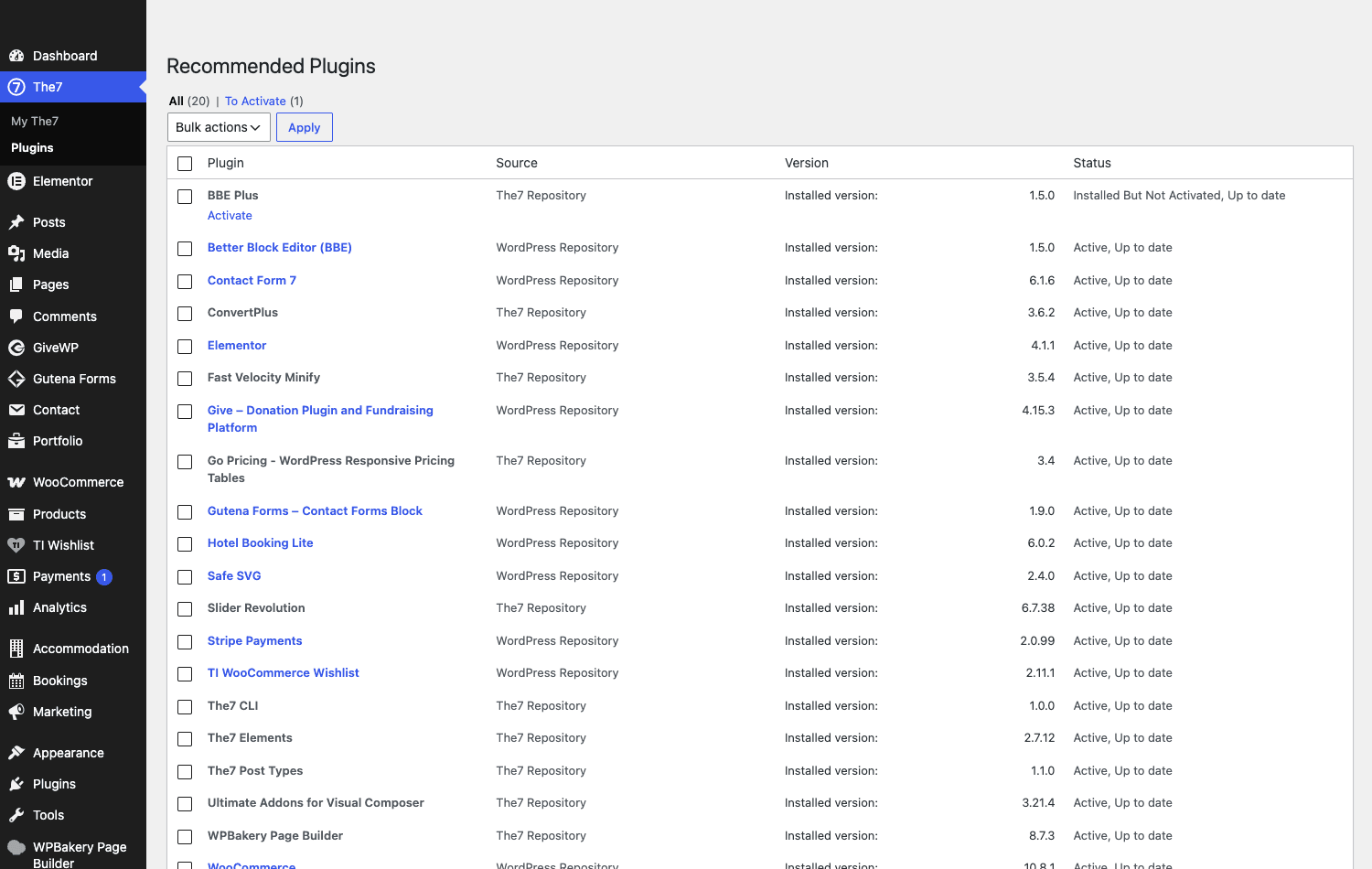Open the Safe SVG plugin link
Image resolution: width=1372 pixels, height=869 pixels.
point(234,576)
